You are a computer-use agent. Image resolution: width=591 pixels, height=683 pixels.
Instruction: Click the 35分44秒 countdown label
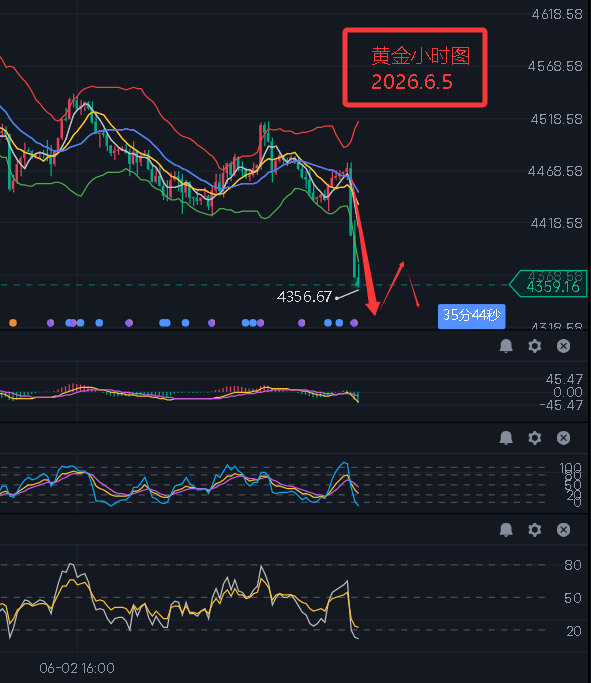(x=471, y=316)
